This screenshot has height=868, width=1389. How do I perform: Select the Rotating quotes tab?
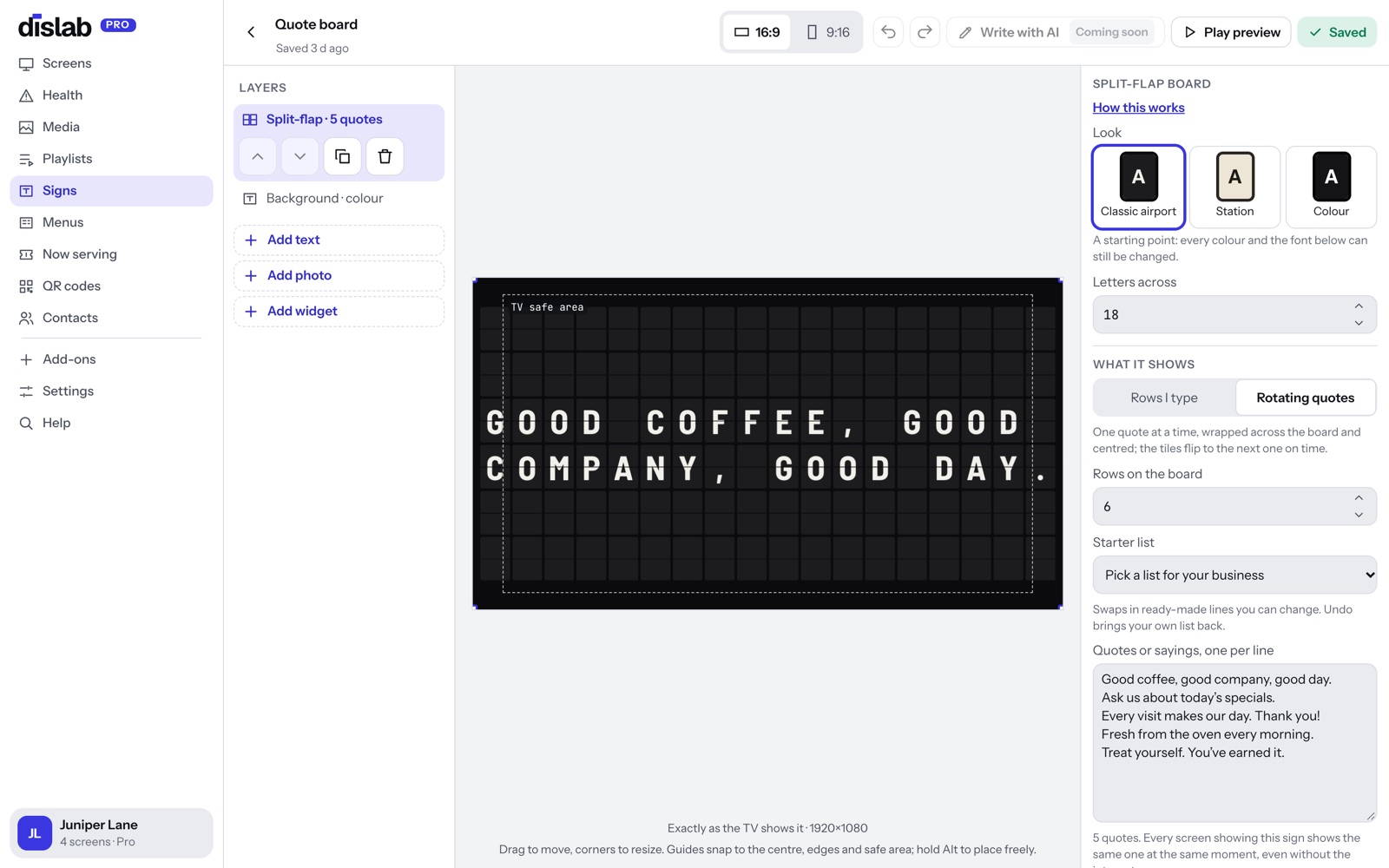(1305, 398)
